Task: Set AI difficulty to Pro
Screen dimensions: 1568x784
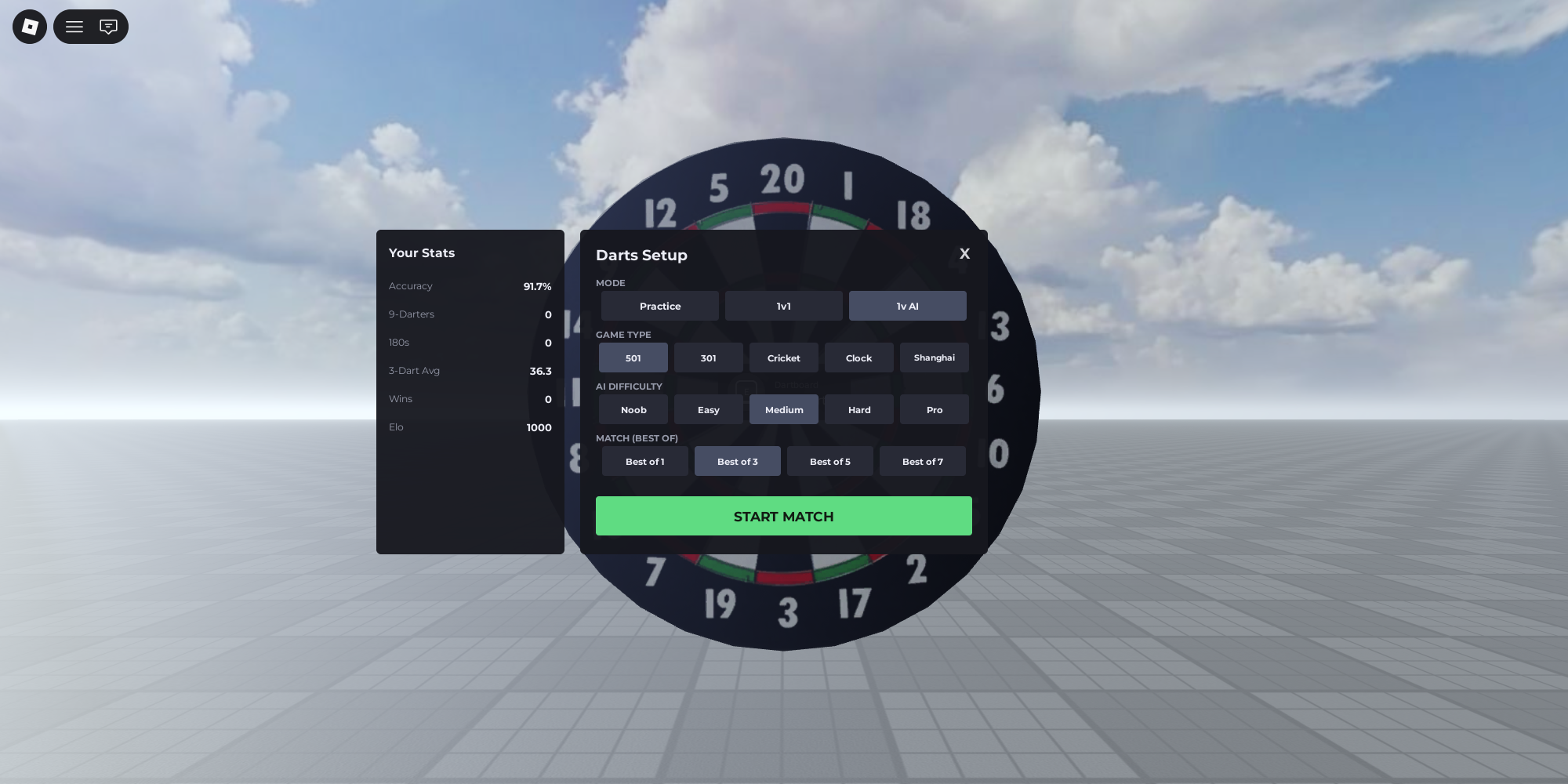Action: [x=935, y=409]
